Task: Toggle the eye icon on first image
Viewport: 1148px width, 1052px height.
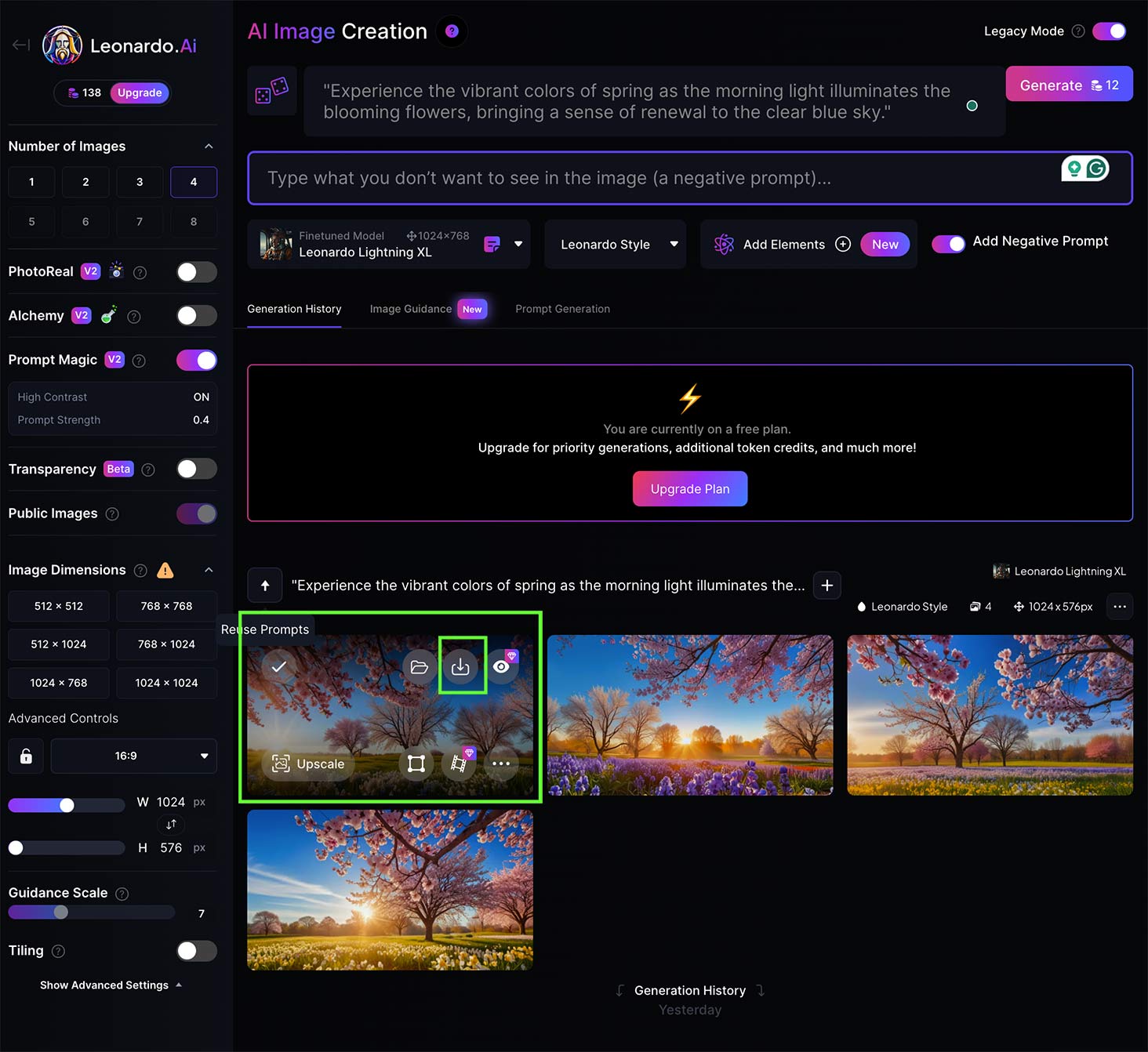Action: tap(502, 667)
